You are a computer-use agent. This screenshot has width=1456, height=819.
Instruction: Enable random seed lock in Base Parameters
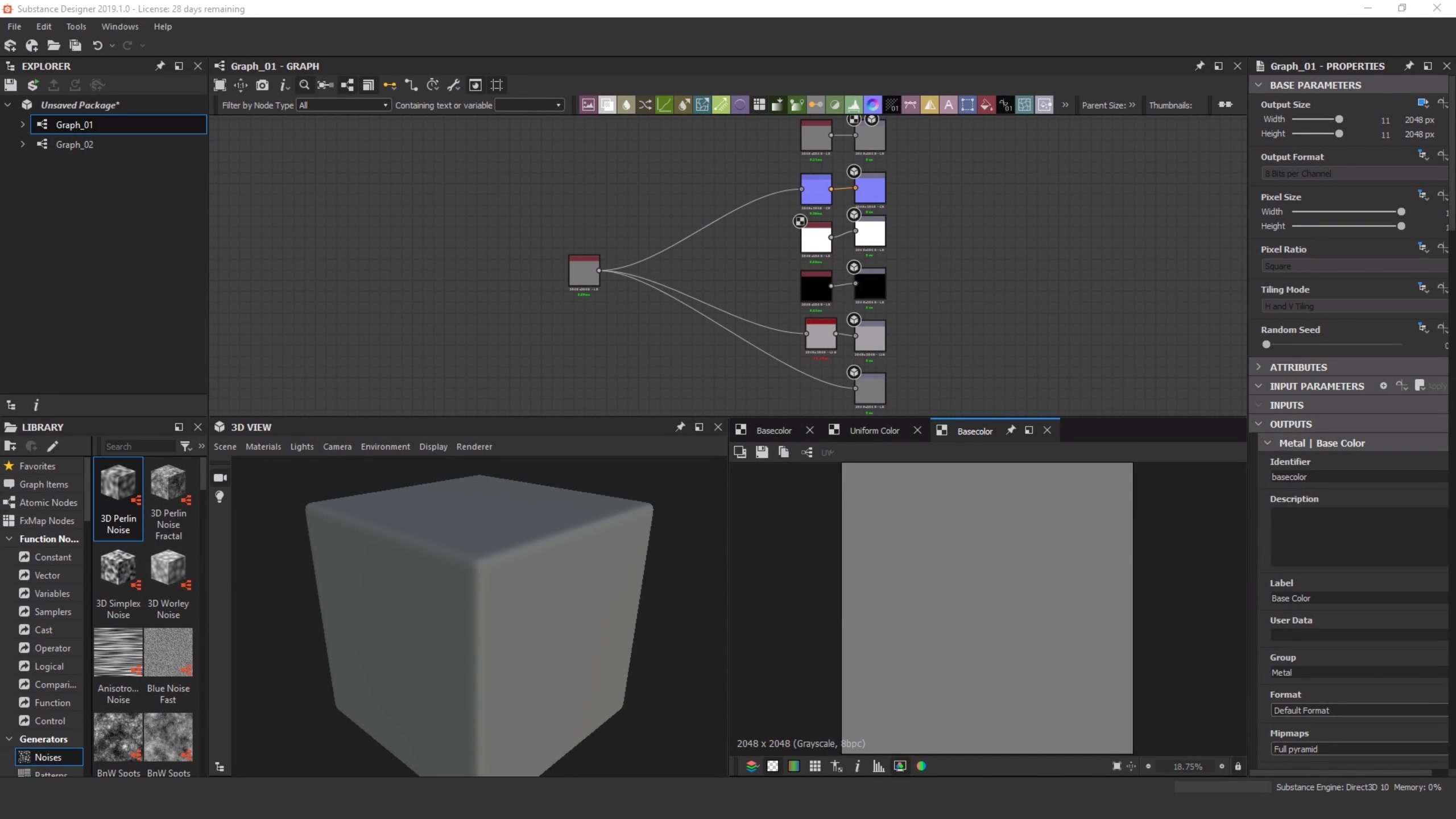(1442, 330)
